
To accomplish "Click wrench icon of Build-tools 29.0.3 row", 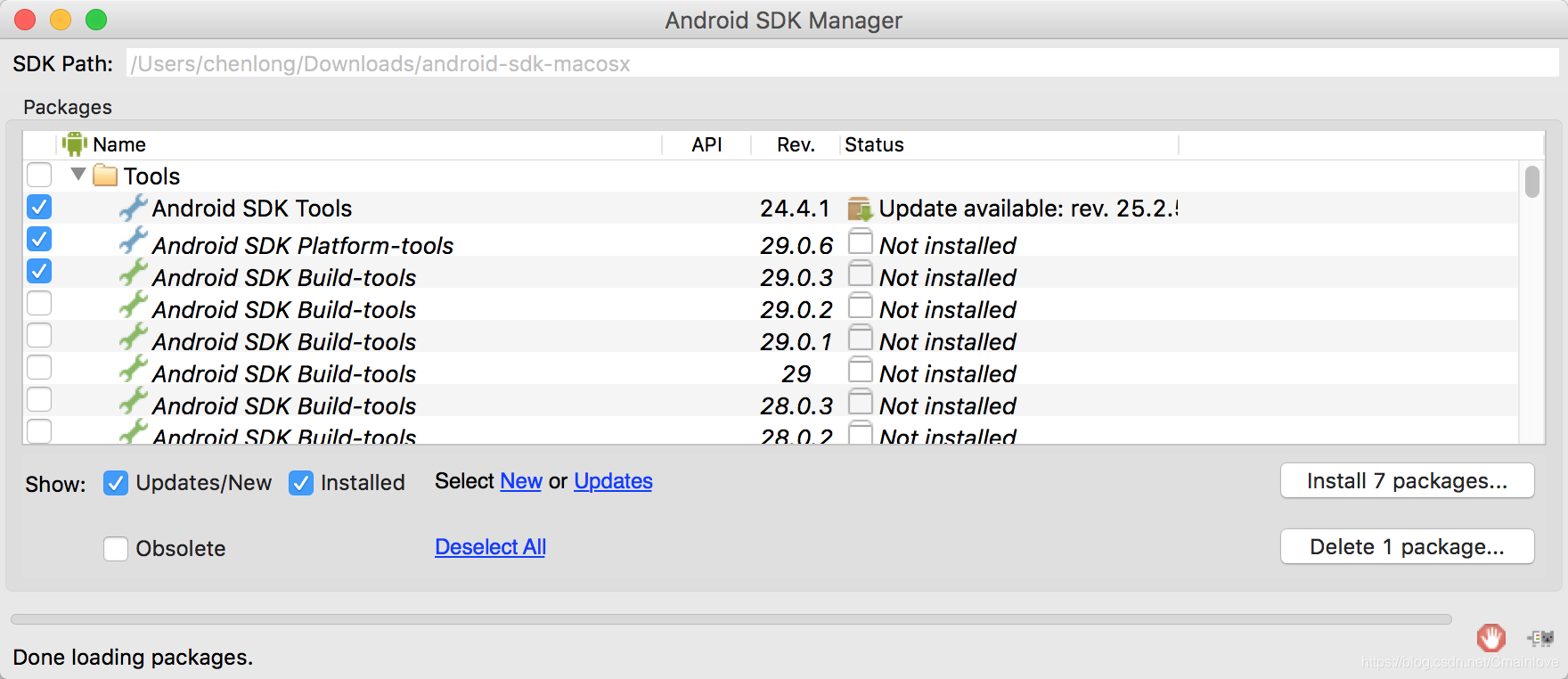I will point(133,274).
